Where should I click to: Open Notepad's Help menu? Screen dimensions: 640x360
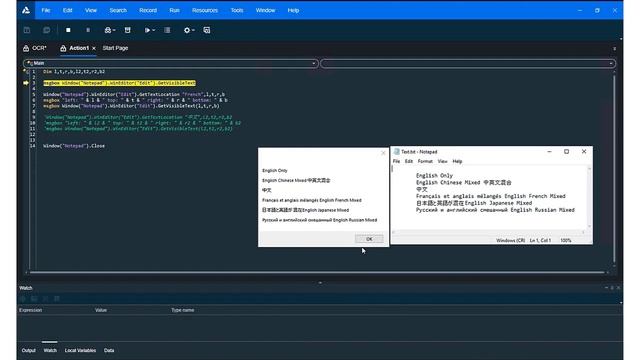[x=457, y=161]
